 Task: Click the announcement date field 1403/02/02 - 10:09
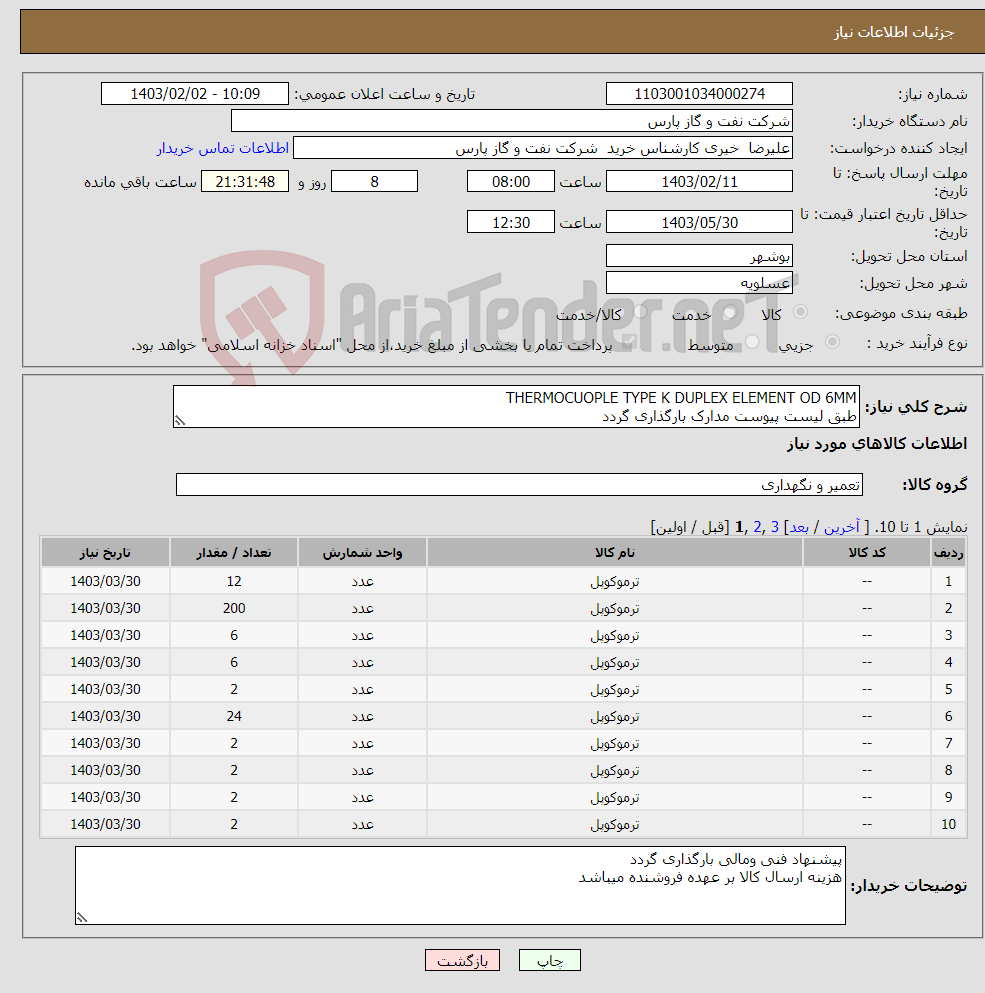[195, 94]
